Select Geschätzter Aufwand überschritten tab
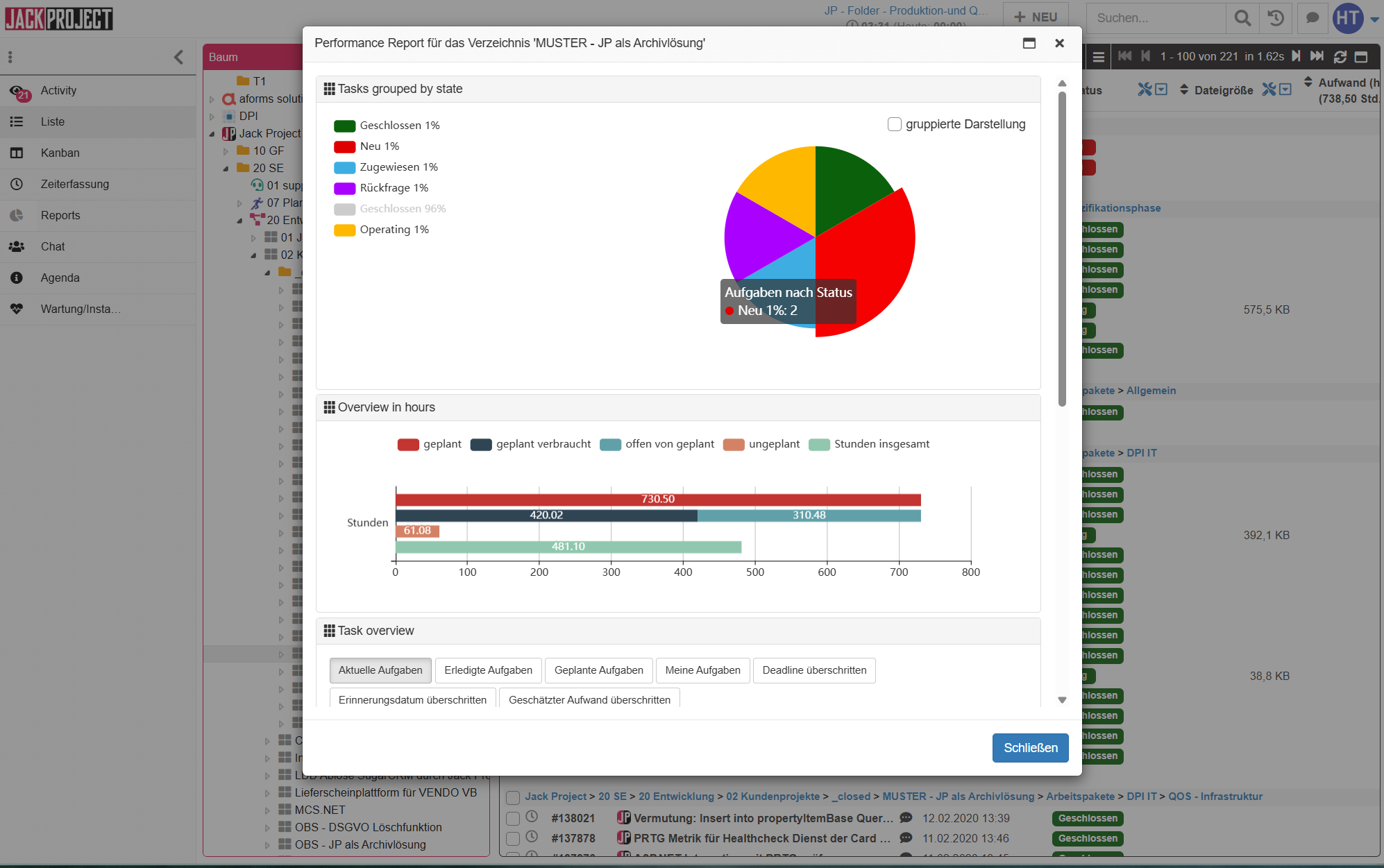 [589, 699]
